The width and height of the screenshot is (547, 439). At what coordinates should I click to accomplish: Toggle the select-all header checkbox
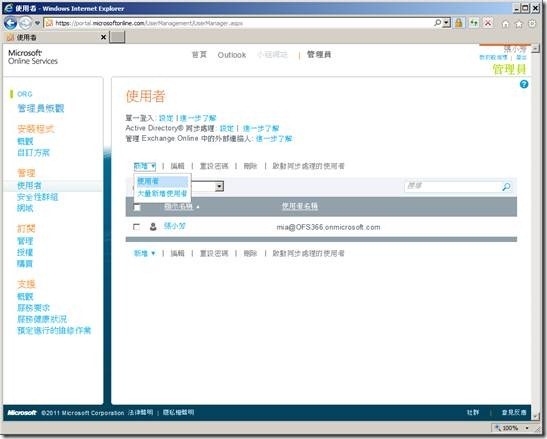[137, 207]
